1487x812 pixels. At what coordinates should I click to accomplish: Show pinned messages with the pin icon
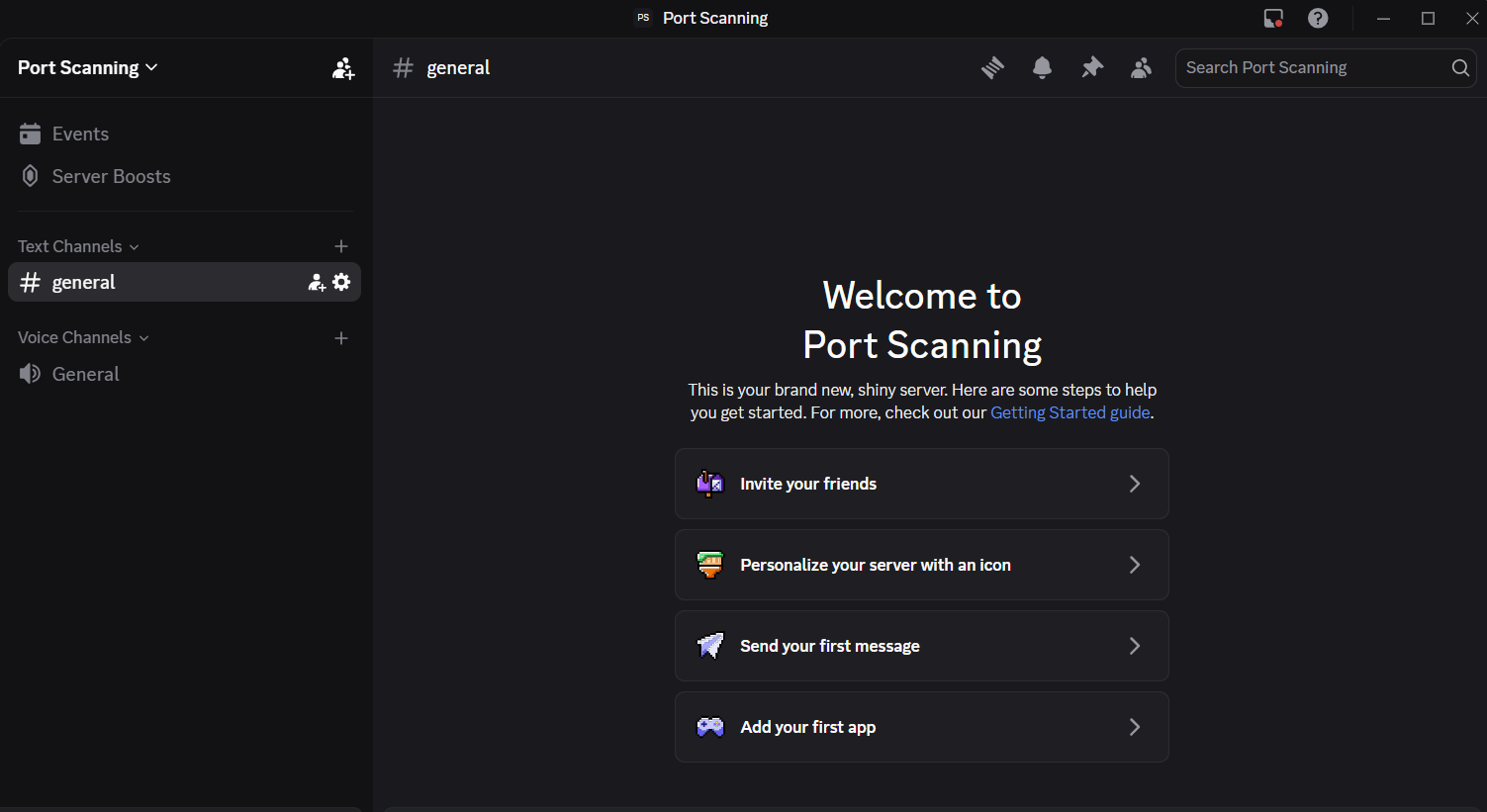pyautogui.click(x=1092, y=67)
